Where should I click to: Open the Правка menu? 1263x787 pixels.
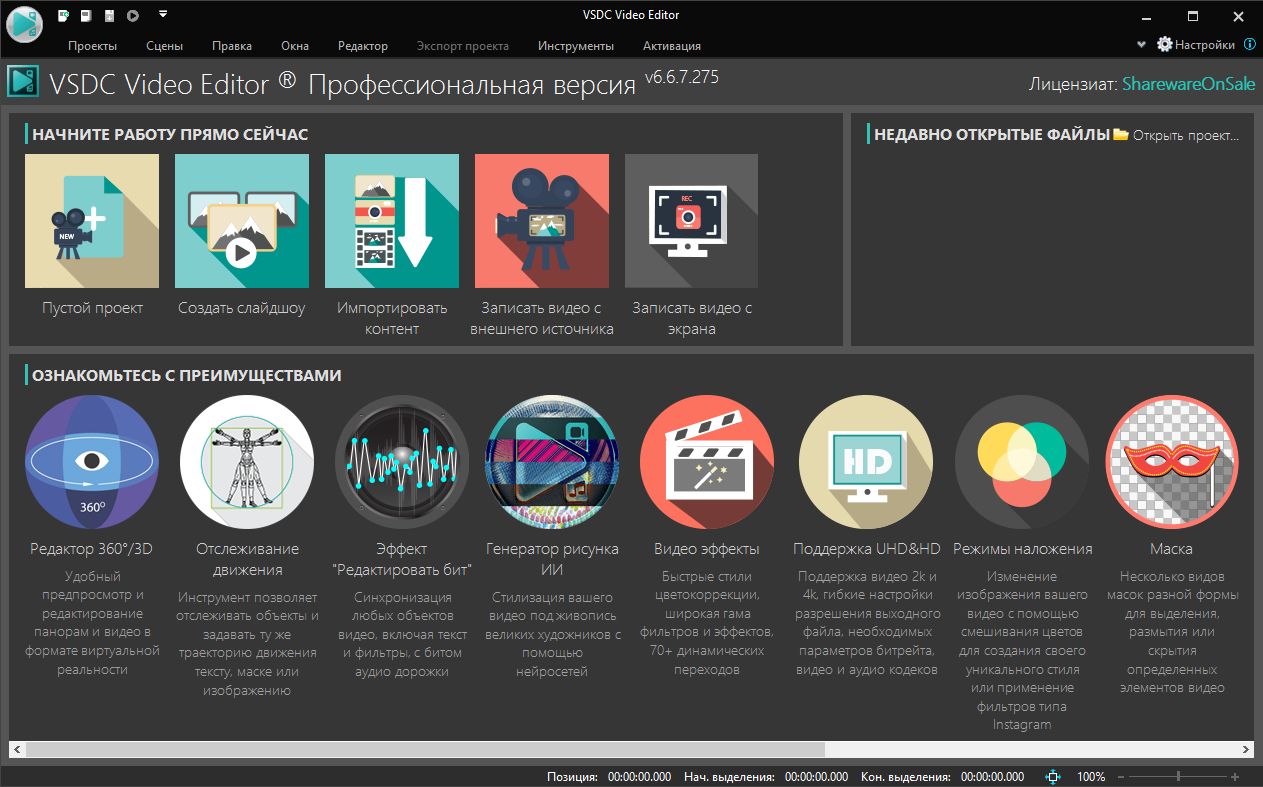232,45
